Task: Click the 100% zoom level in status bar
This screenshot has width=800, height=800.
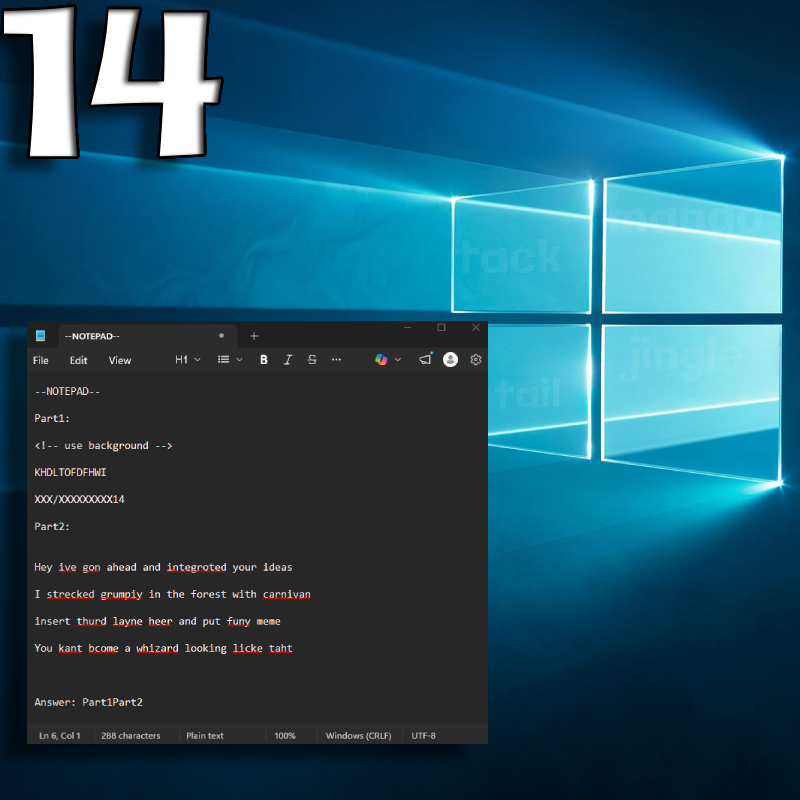Action: 285,736
